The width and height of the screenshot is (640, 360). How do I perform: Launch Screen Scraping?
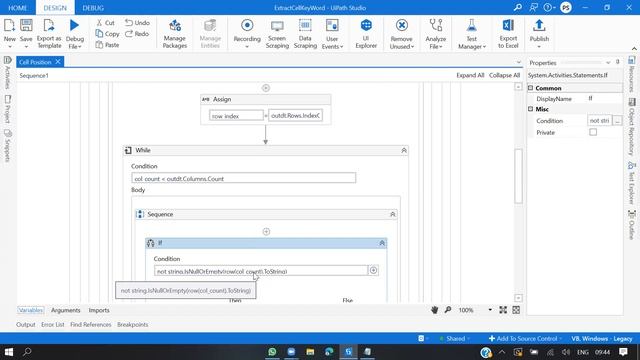click(277, 33)
